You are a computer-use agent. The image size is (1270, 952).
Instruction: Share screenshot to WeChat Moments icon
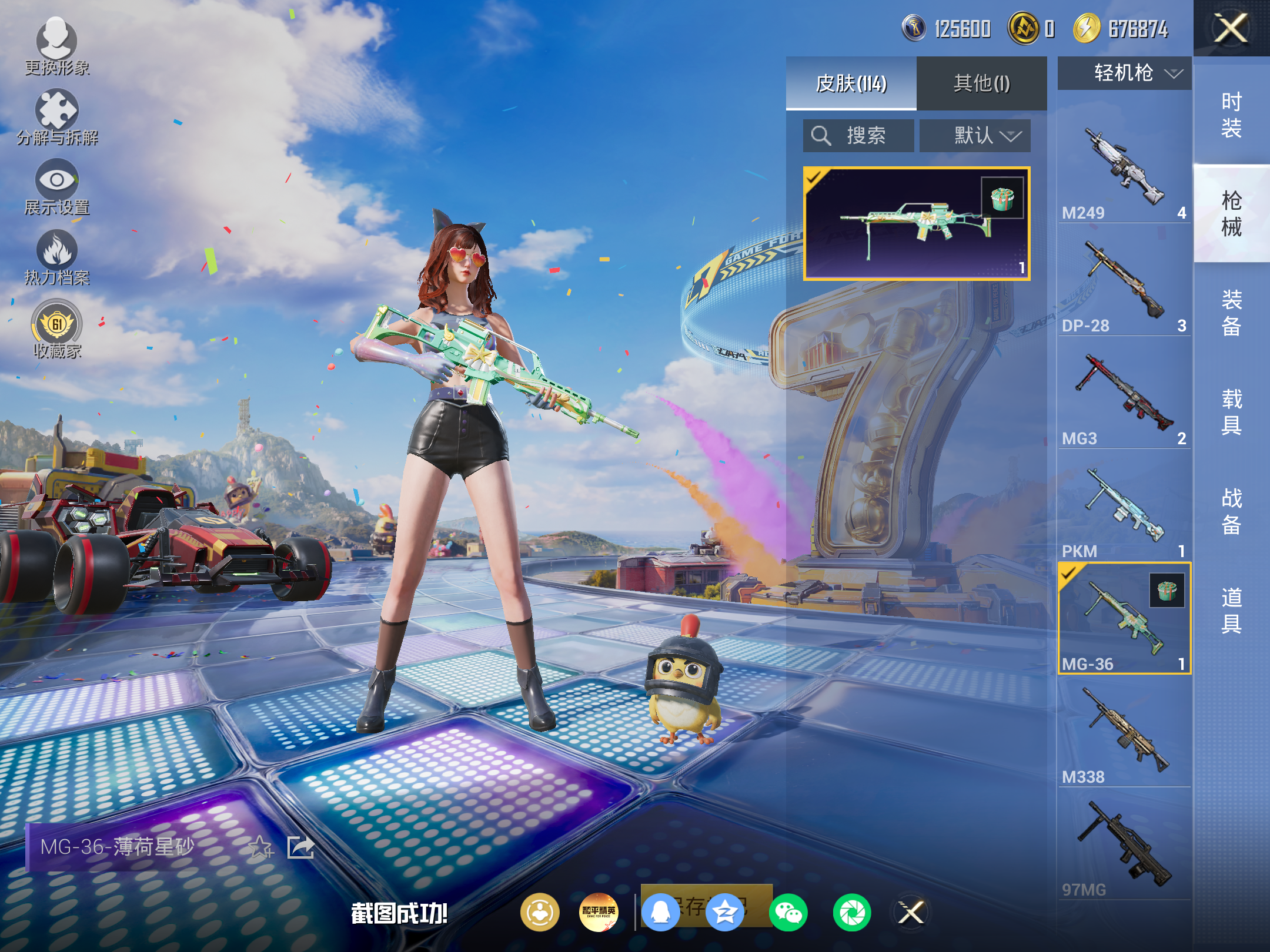coord(852,912)
